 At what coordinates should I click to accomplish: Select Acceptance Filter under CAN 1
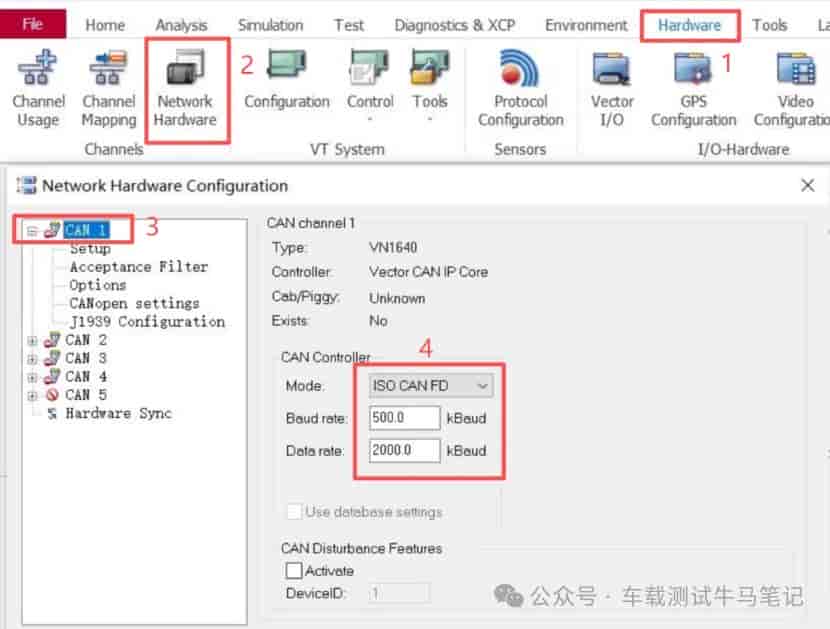pos(139,266)
